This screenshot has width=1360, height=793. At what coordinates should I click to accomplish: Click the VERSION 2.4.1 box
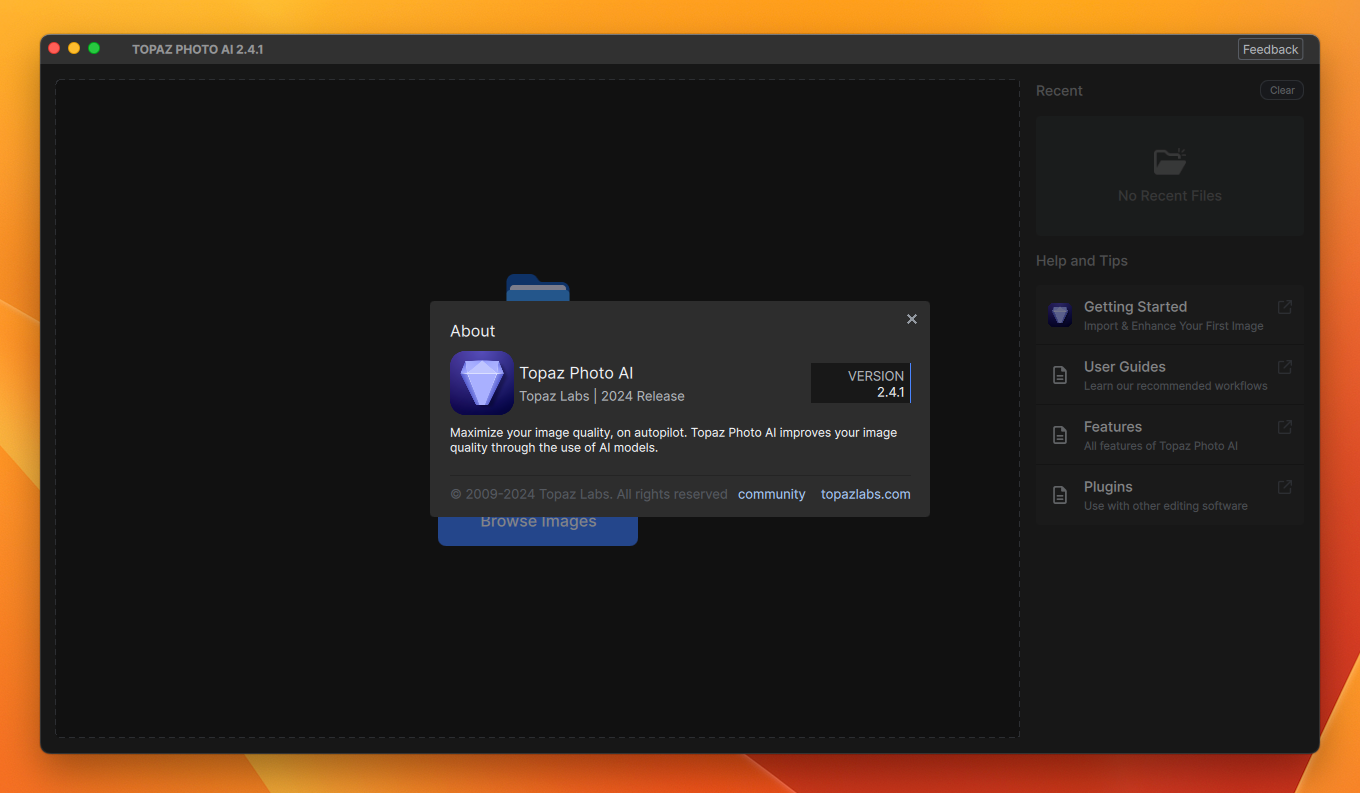861,383
